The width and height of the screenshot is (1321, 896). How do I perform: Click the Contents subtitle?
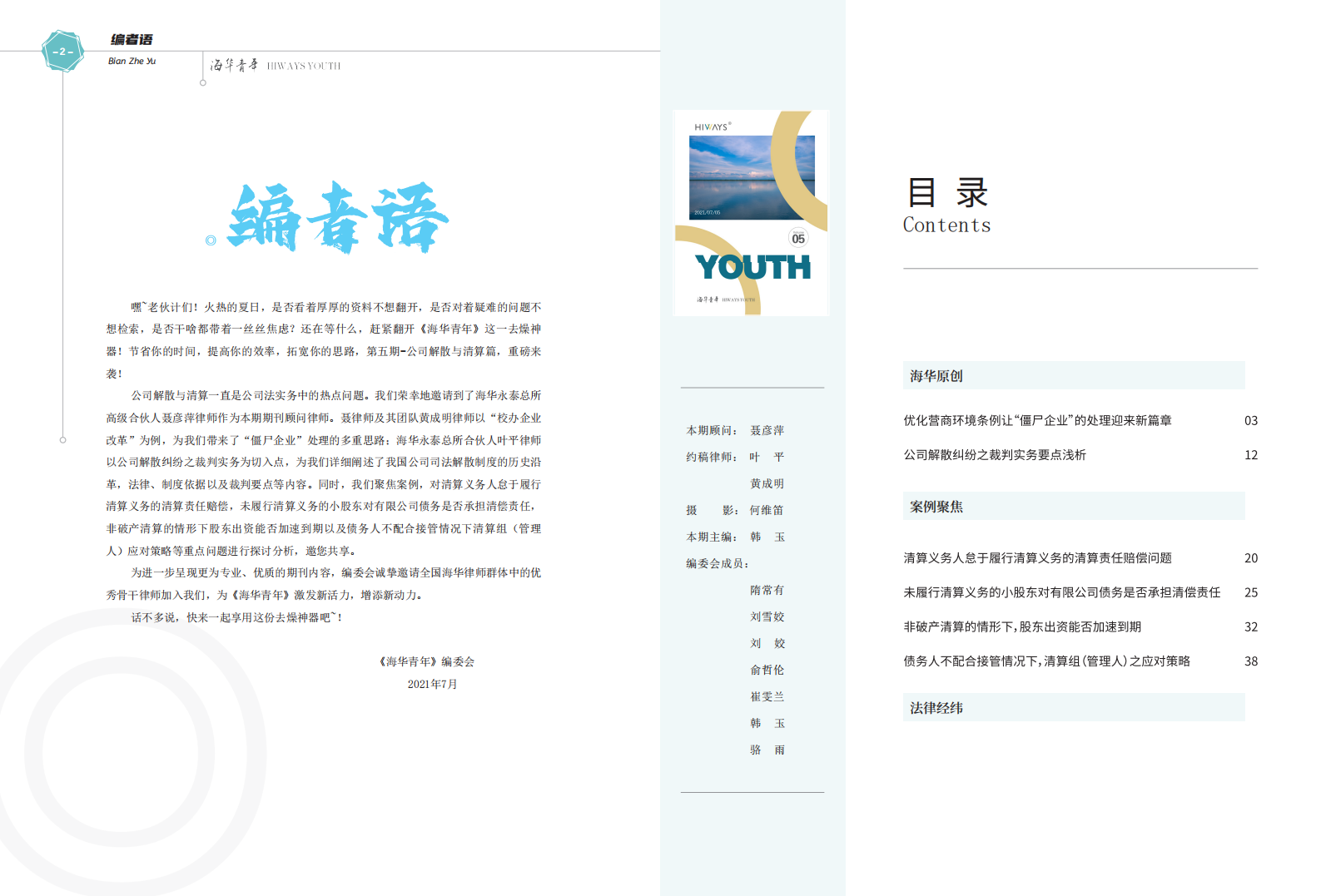[947, 225]
